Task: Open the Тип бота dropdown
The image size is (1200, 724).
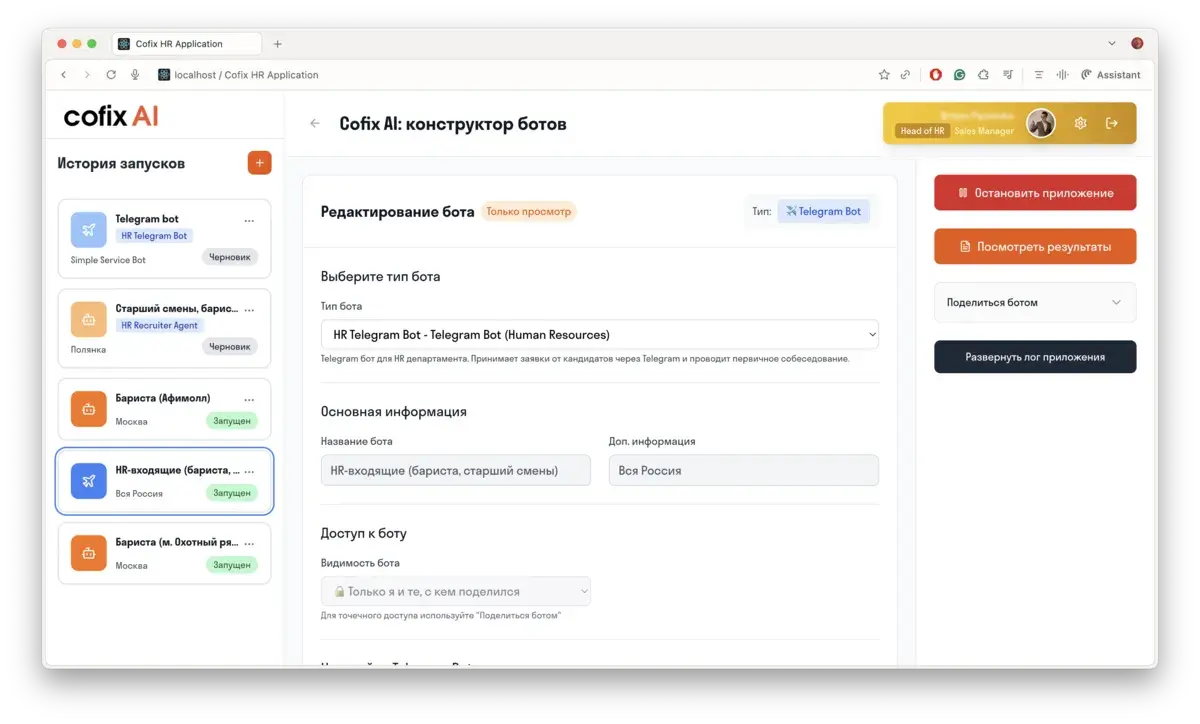Action: tap(600, 334)
